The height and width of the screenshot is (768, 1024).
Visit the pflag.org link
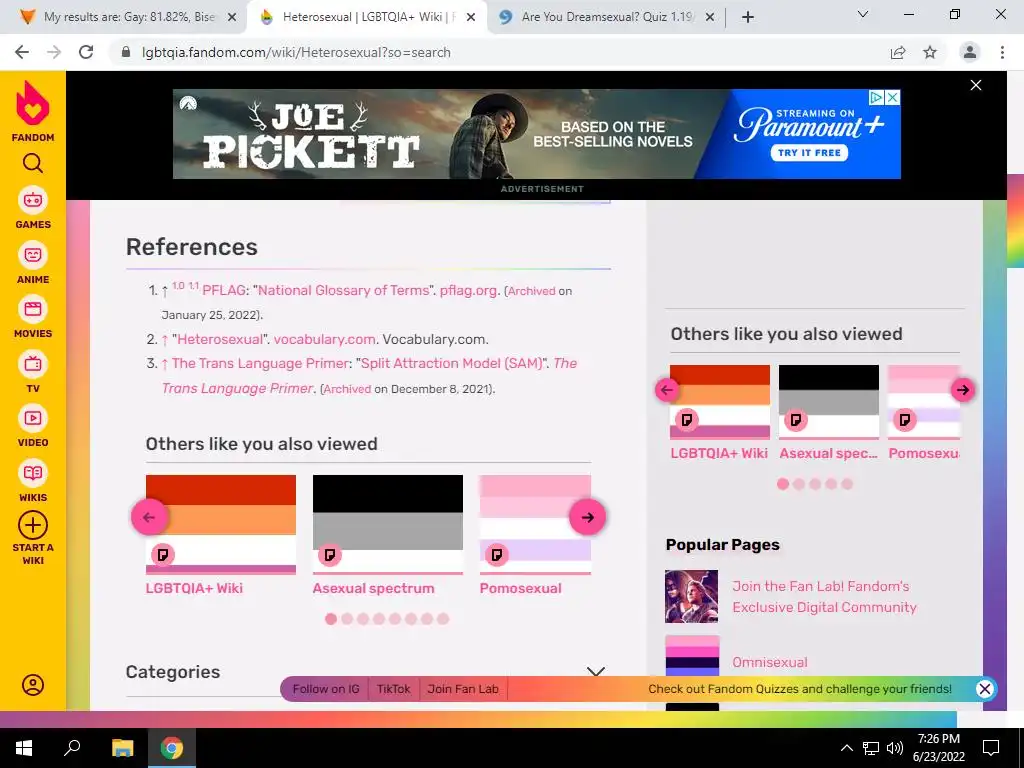click(468, 291)
